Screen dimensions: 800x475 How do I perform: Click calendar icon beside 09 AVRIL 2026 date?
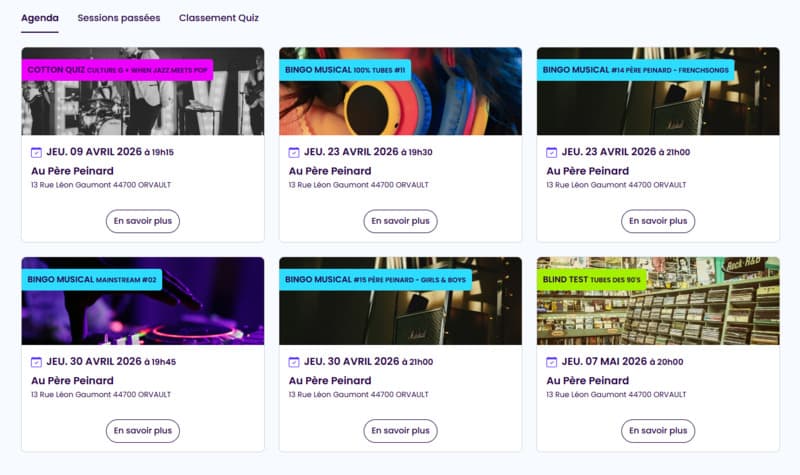(37, 153)
